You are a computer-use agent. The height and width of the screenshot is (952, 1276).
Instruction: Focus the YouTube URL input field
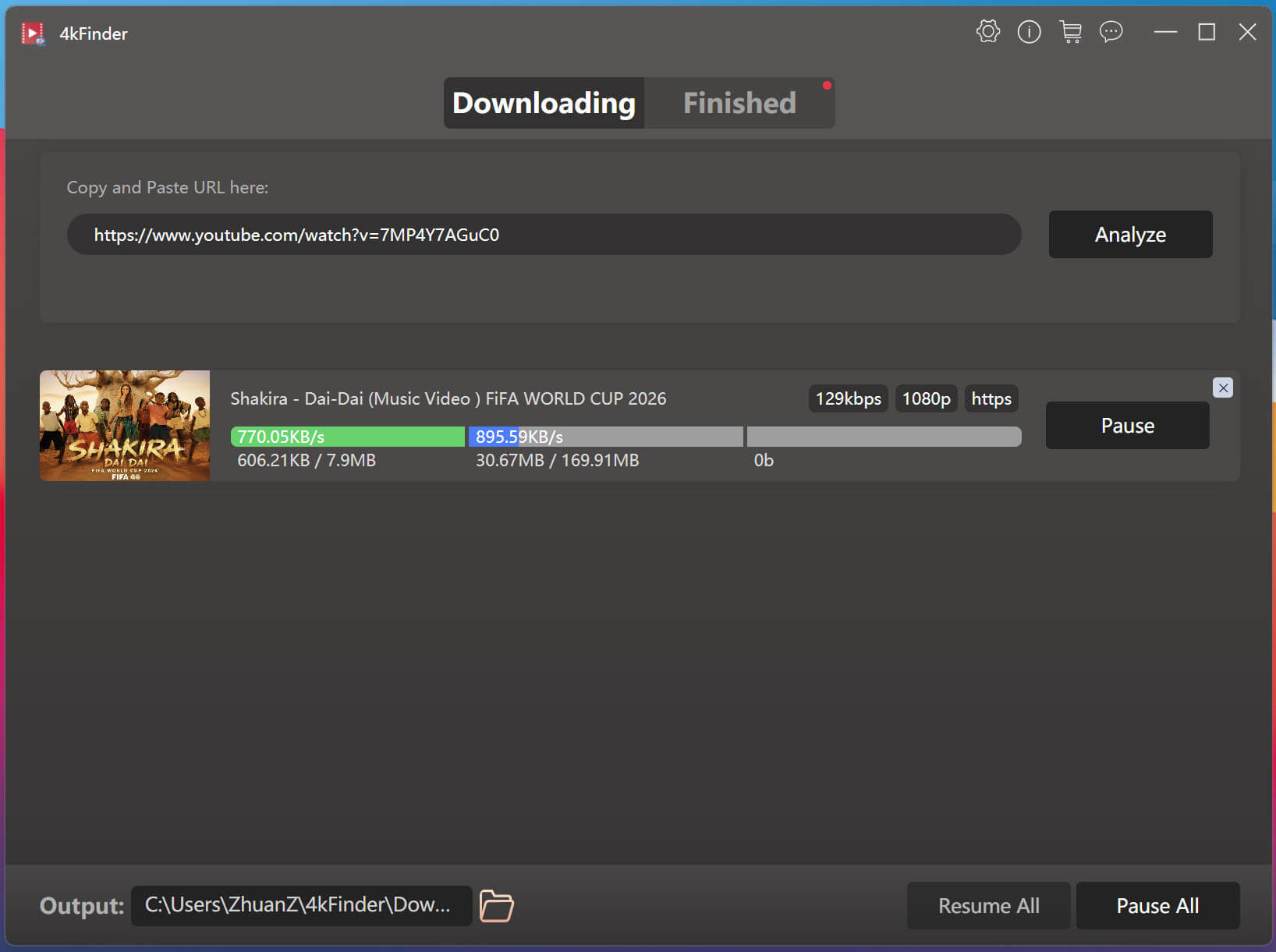pyautogui.click(x=544, y=234)
